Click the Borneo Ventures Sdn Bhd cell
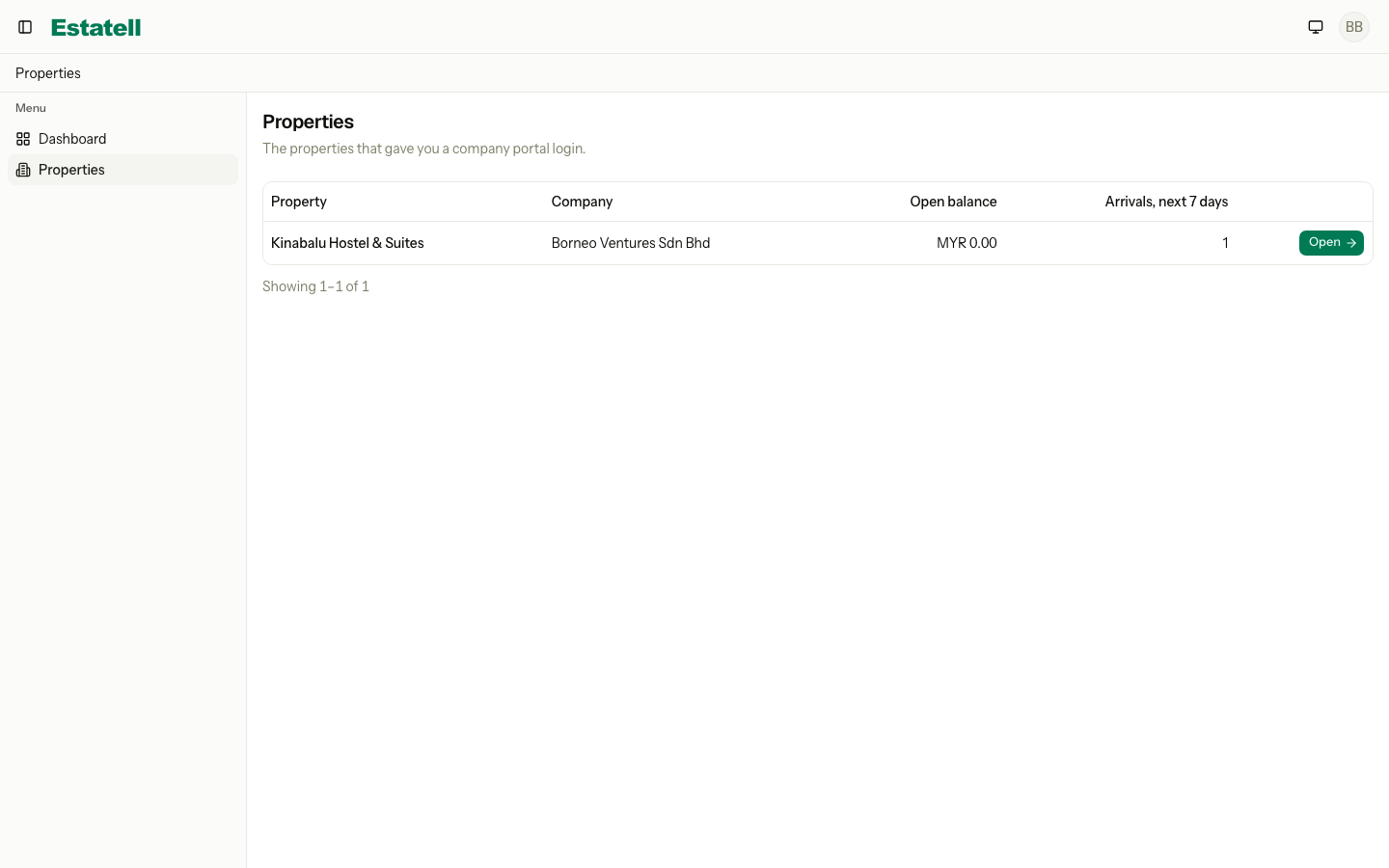 631,243
